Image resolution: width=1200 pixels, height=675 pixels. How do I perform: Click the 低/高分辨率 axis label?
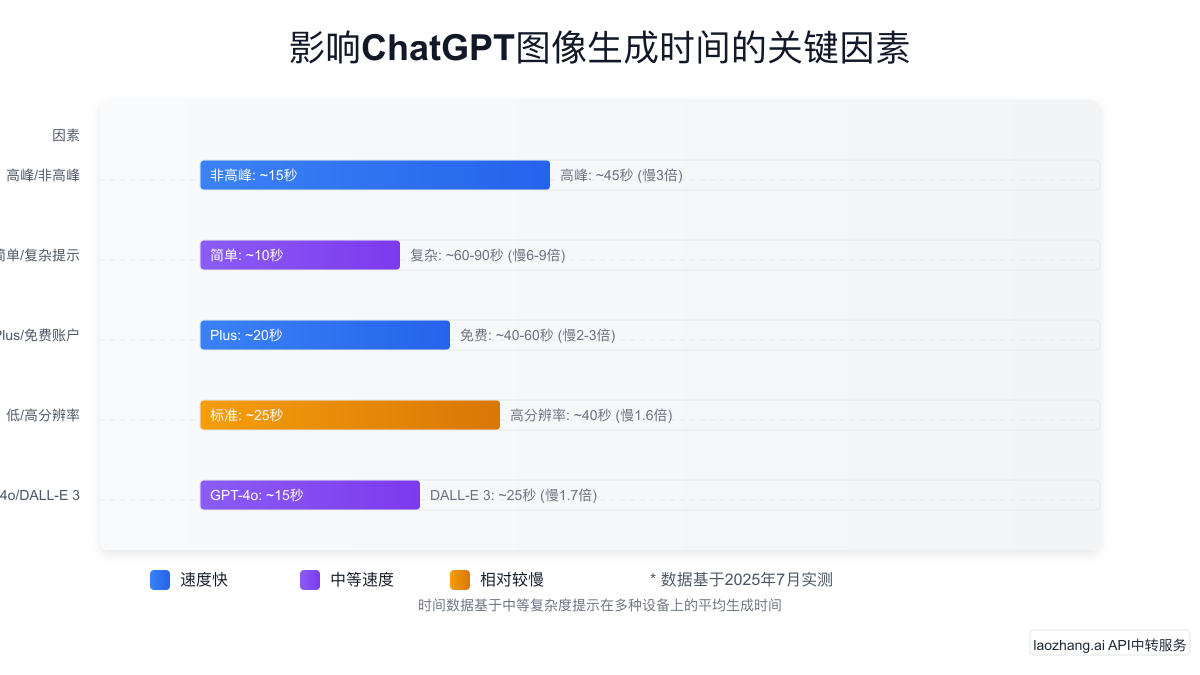tap(43, 416)
